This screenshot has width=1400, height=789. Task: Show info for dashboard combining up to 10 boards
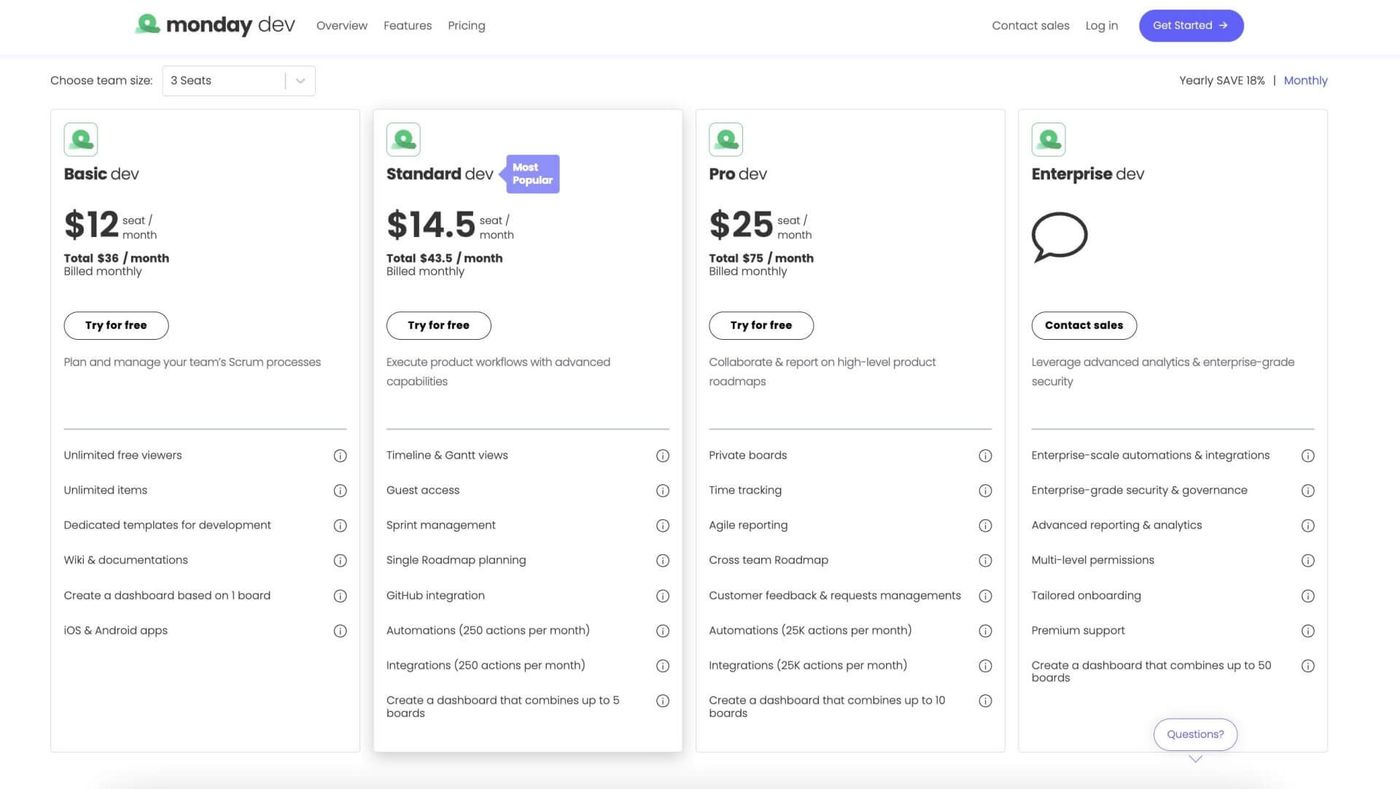(985, 701)
